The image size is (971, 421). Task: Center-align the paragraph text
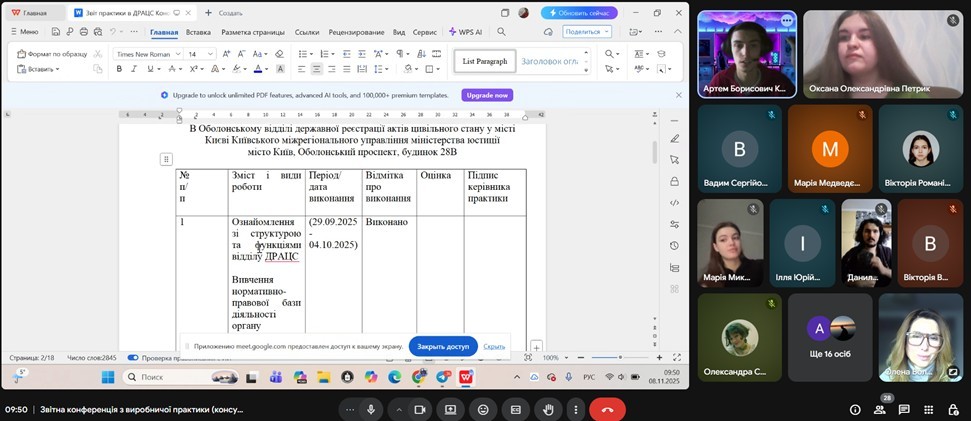[x=316, y=69]
